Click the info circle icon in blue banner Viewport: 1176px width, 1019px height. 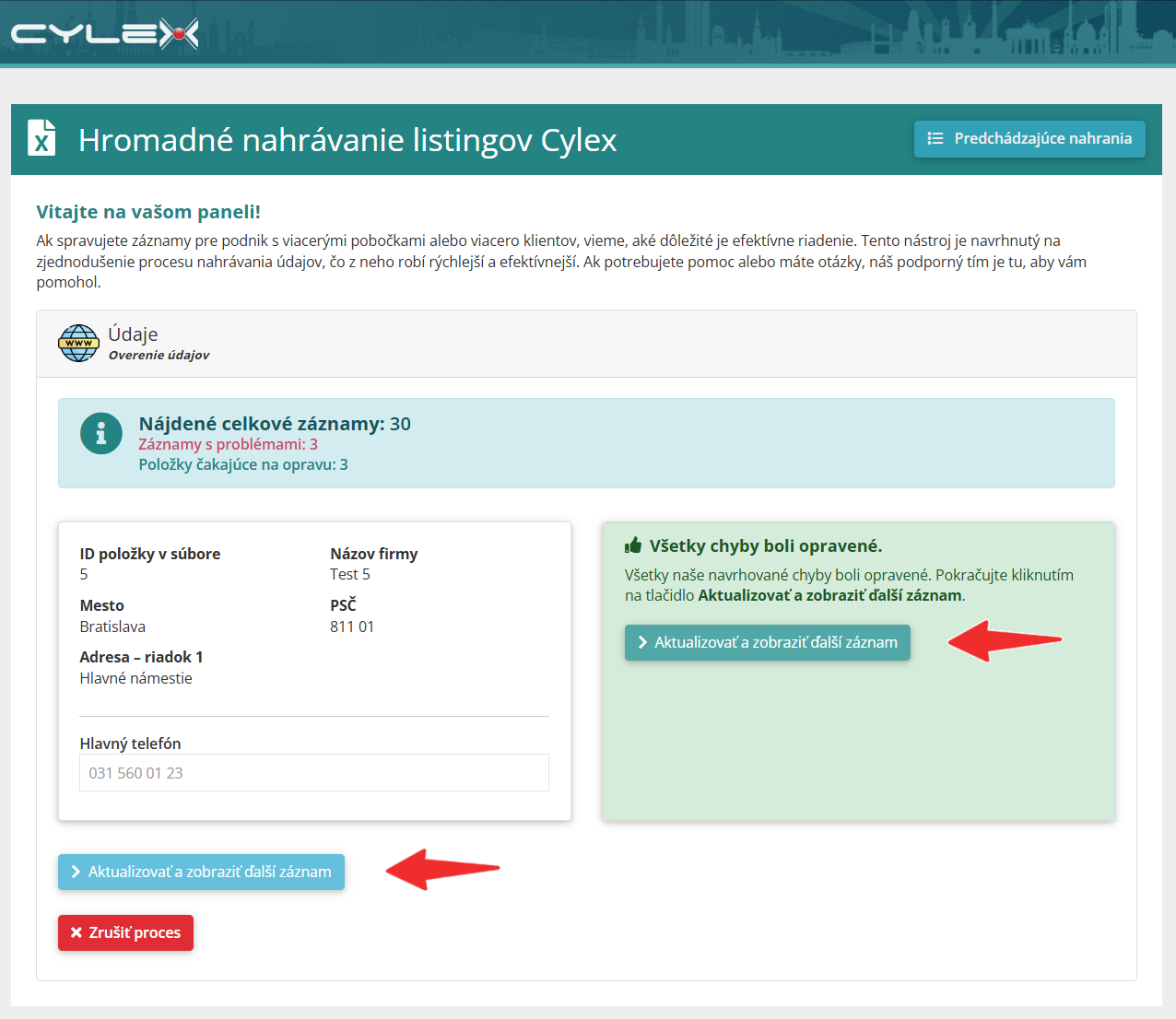point(101,433)
